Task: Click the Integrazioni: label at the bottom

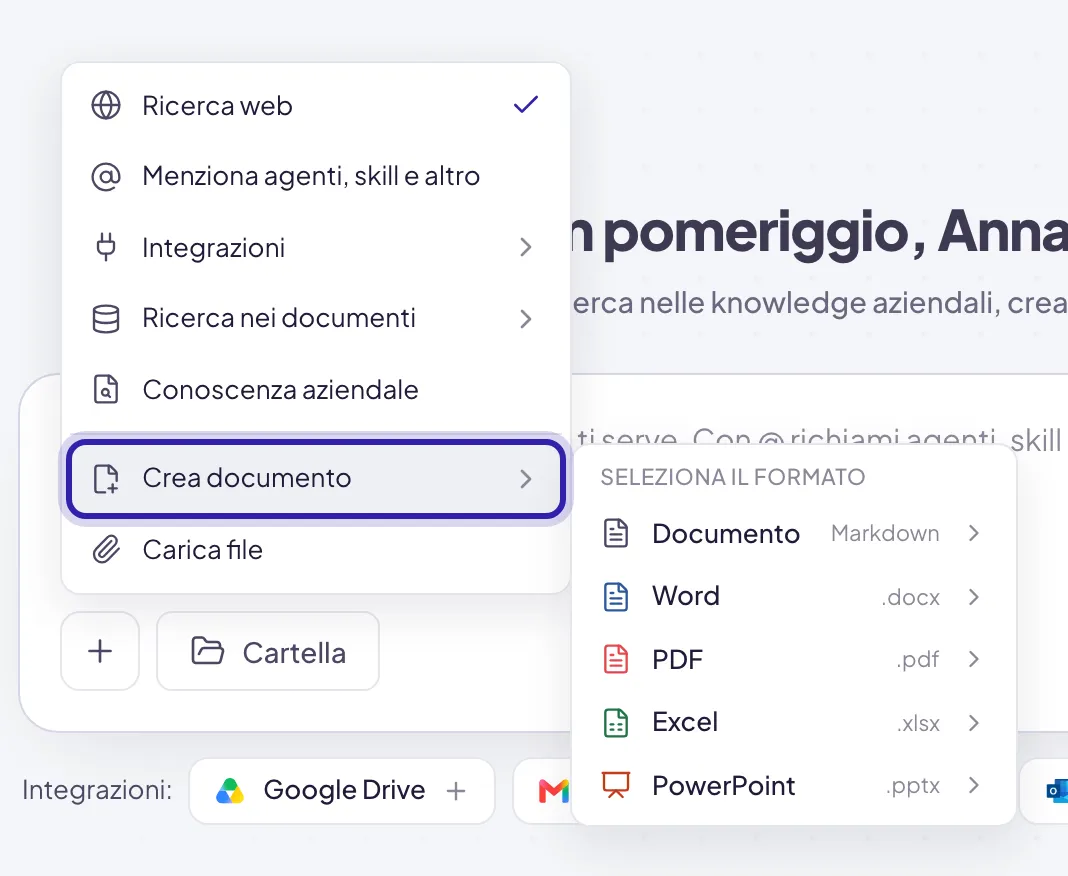Action: pyautogui.click(x=97, y=791)
